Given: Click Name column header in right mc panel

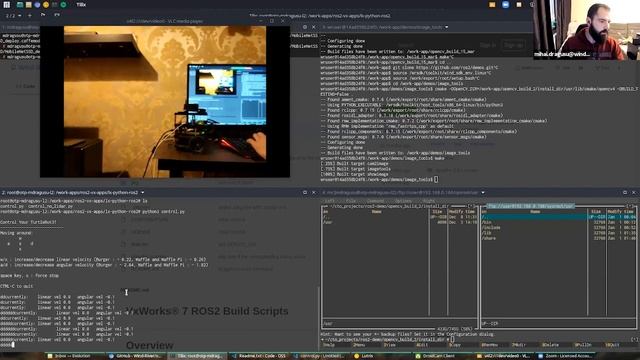Looking at the screenshot, I should coord(535,212).
